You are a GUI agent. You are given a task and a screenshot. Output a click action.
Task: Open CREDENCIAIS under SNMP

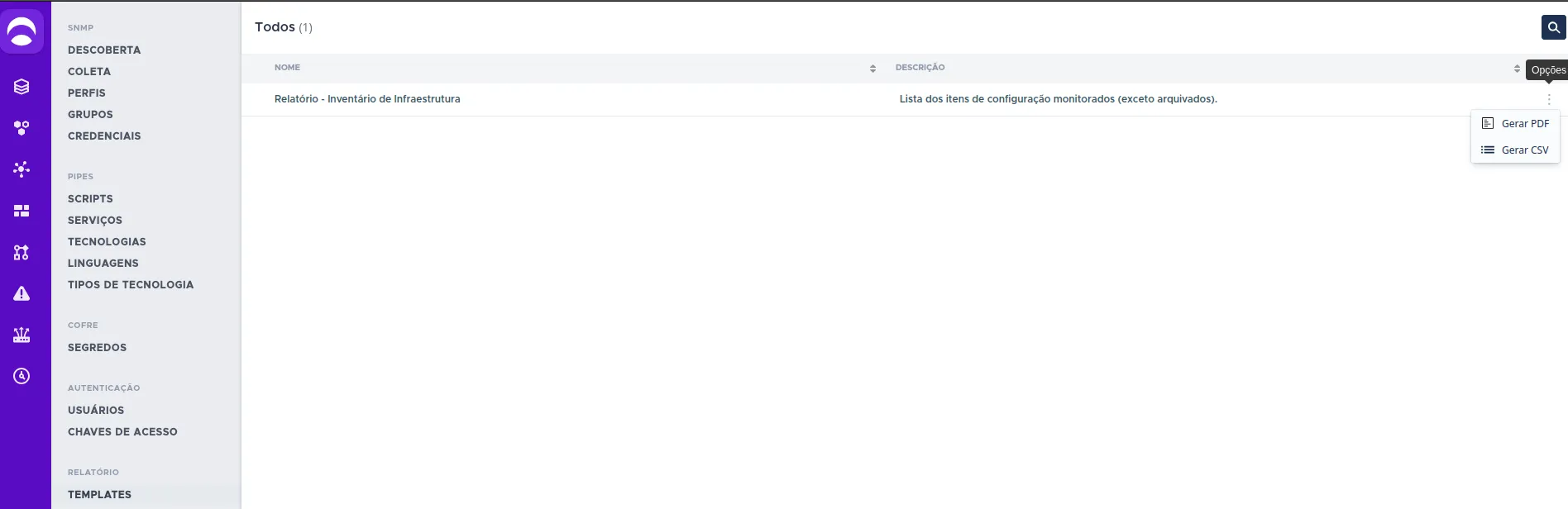click(x=104, y=136)
